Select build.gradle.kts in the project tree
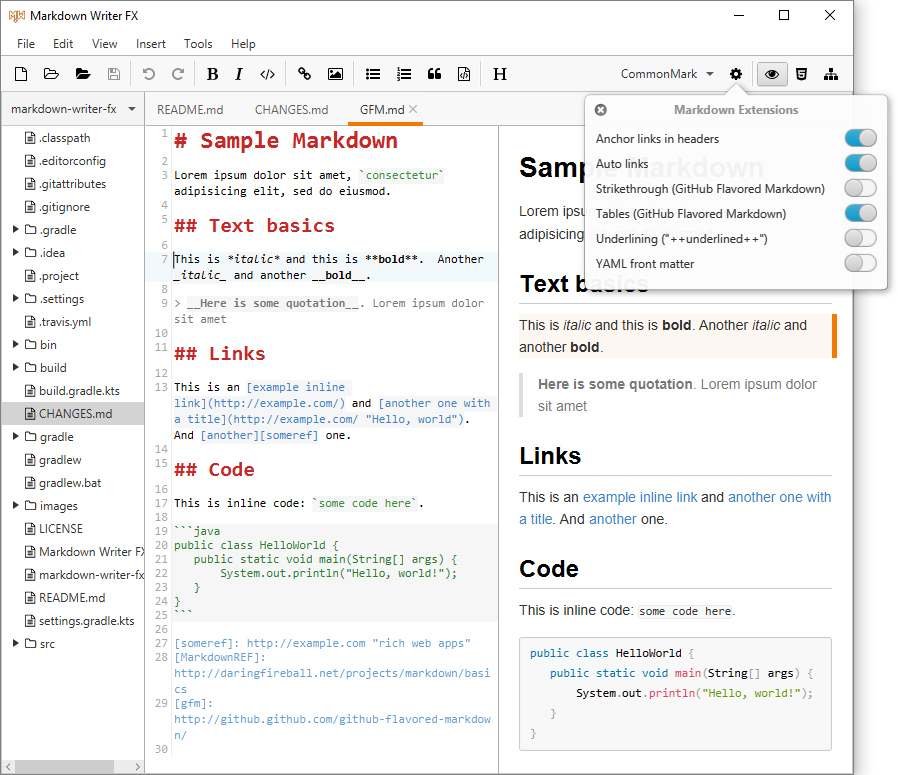This screenshot has height=775, width=898. click(79, 391)
